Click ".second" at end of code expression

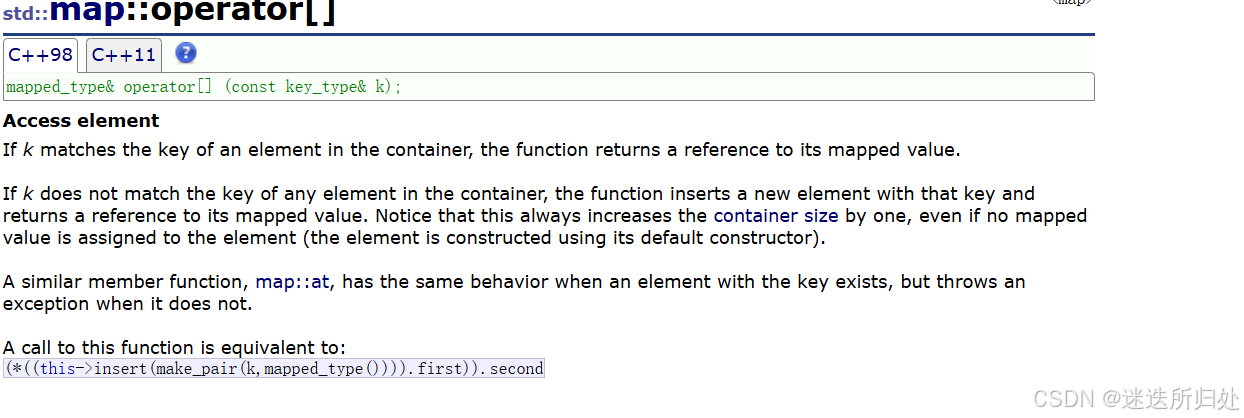[x=512, y=369]
